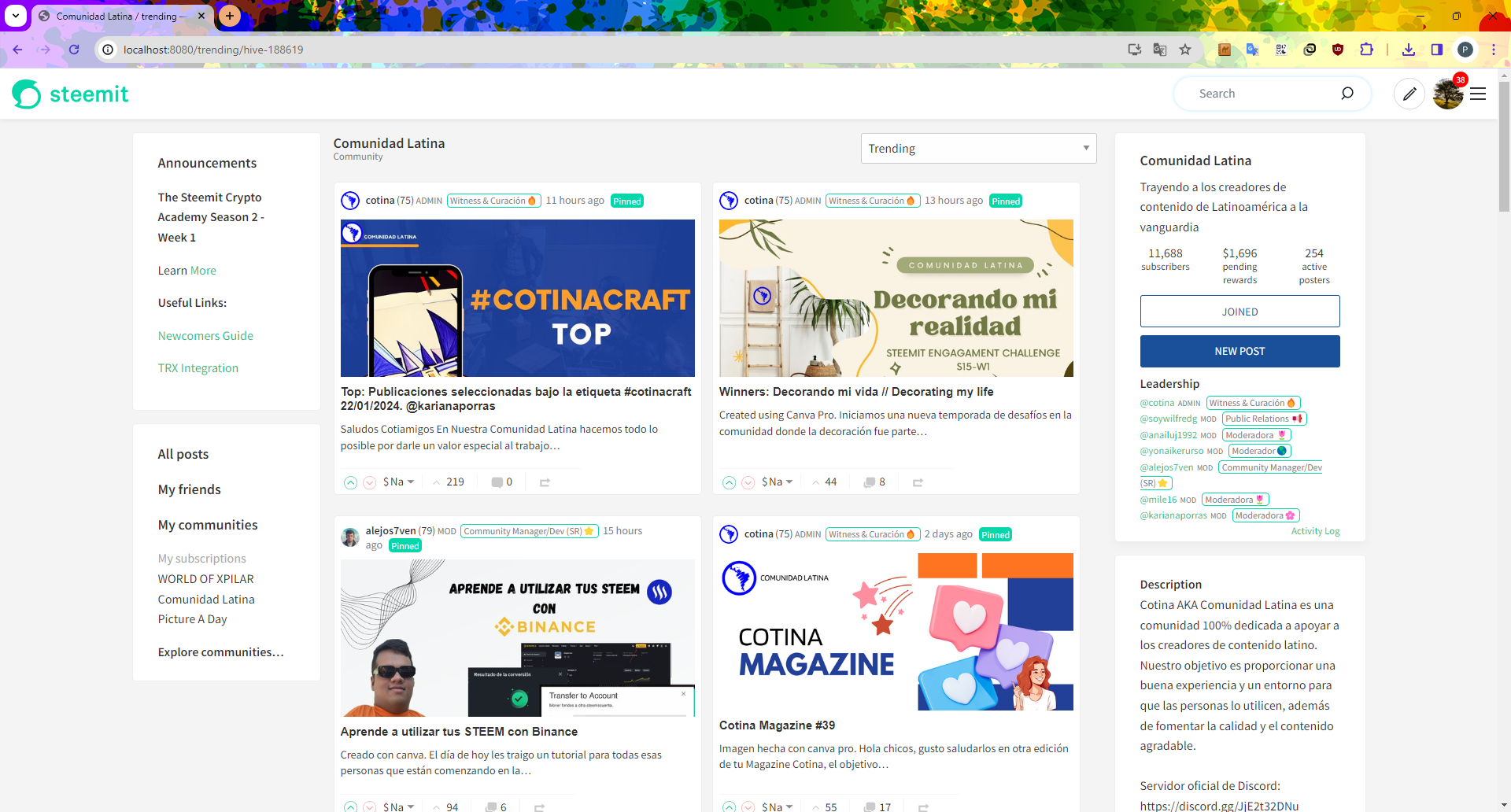Open cotina's avatar on Cotina Magazine post
This screenshot has width=1511, height=812.
coord(729,534)
